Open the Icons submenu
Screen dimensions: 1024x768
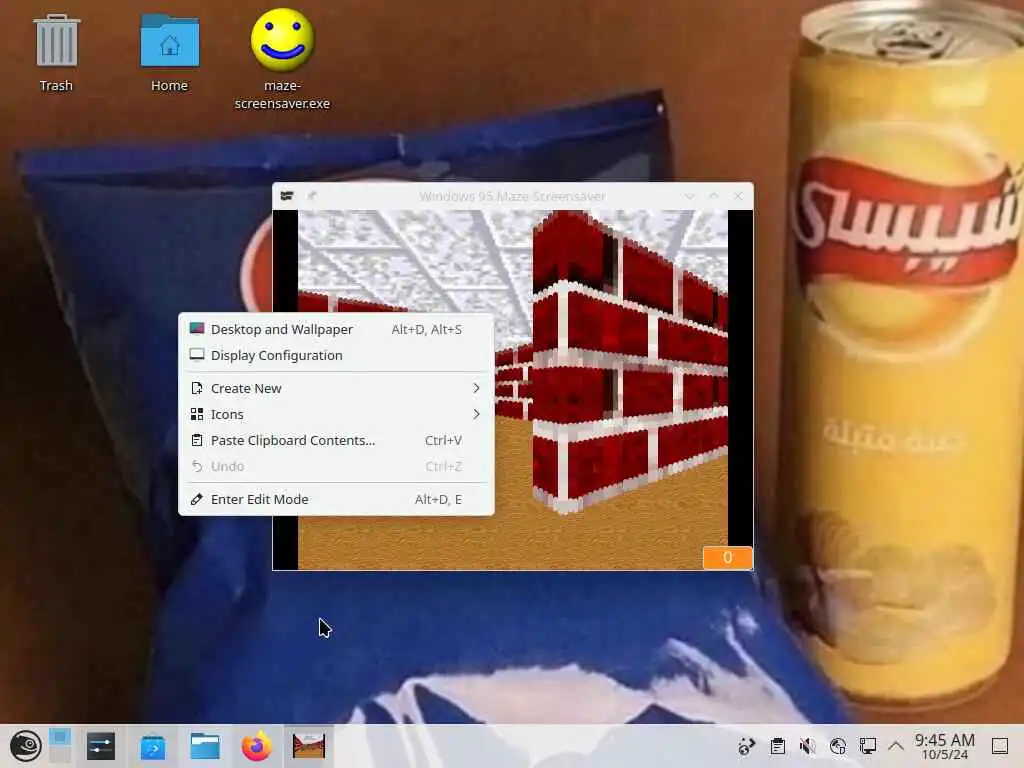pyautogui.click(x=336, y=414)
